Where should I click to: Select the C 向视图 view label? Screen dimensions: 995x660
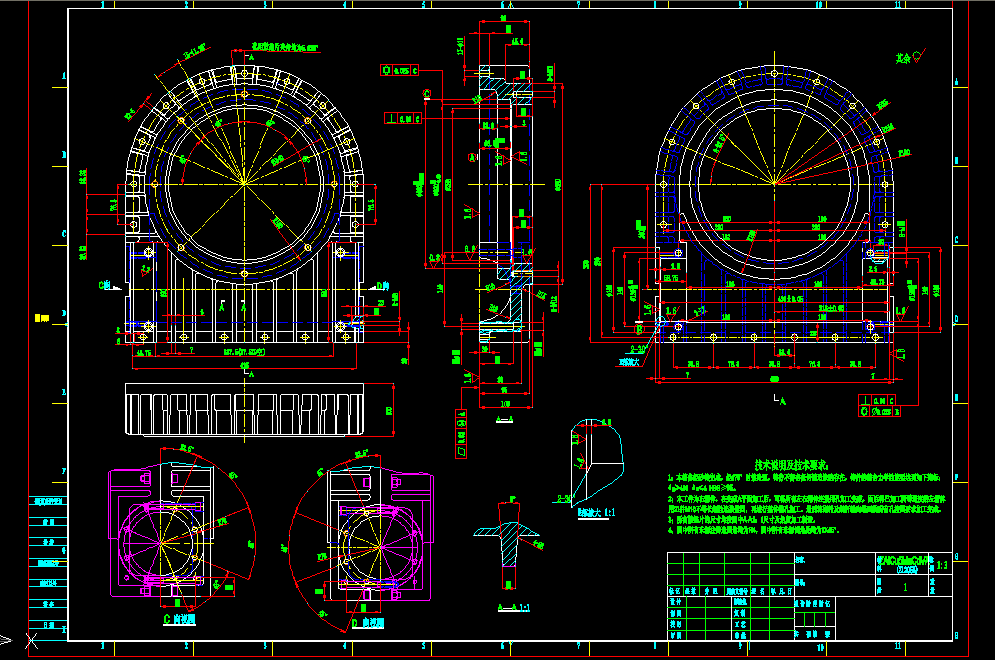(x=177, y=620)
